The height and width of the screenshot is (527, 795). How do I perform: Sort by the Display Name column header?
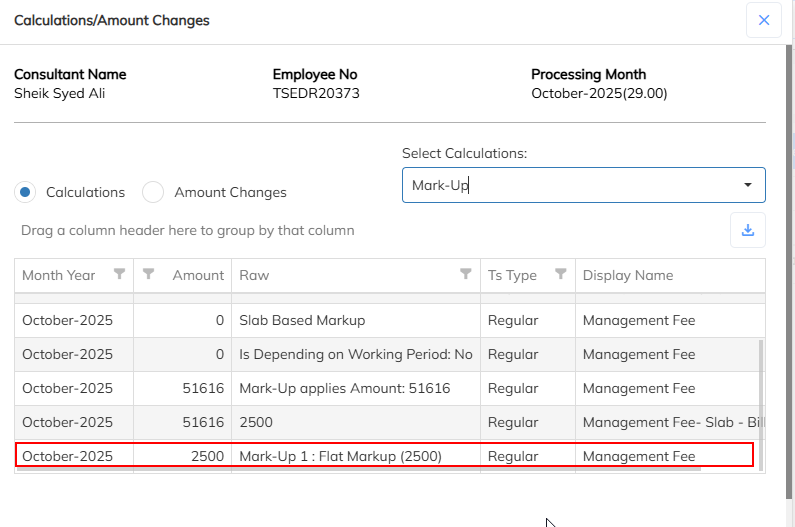pos(628,275)
